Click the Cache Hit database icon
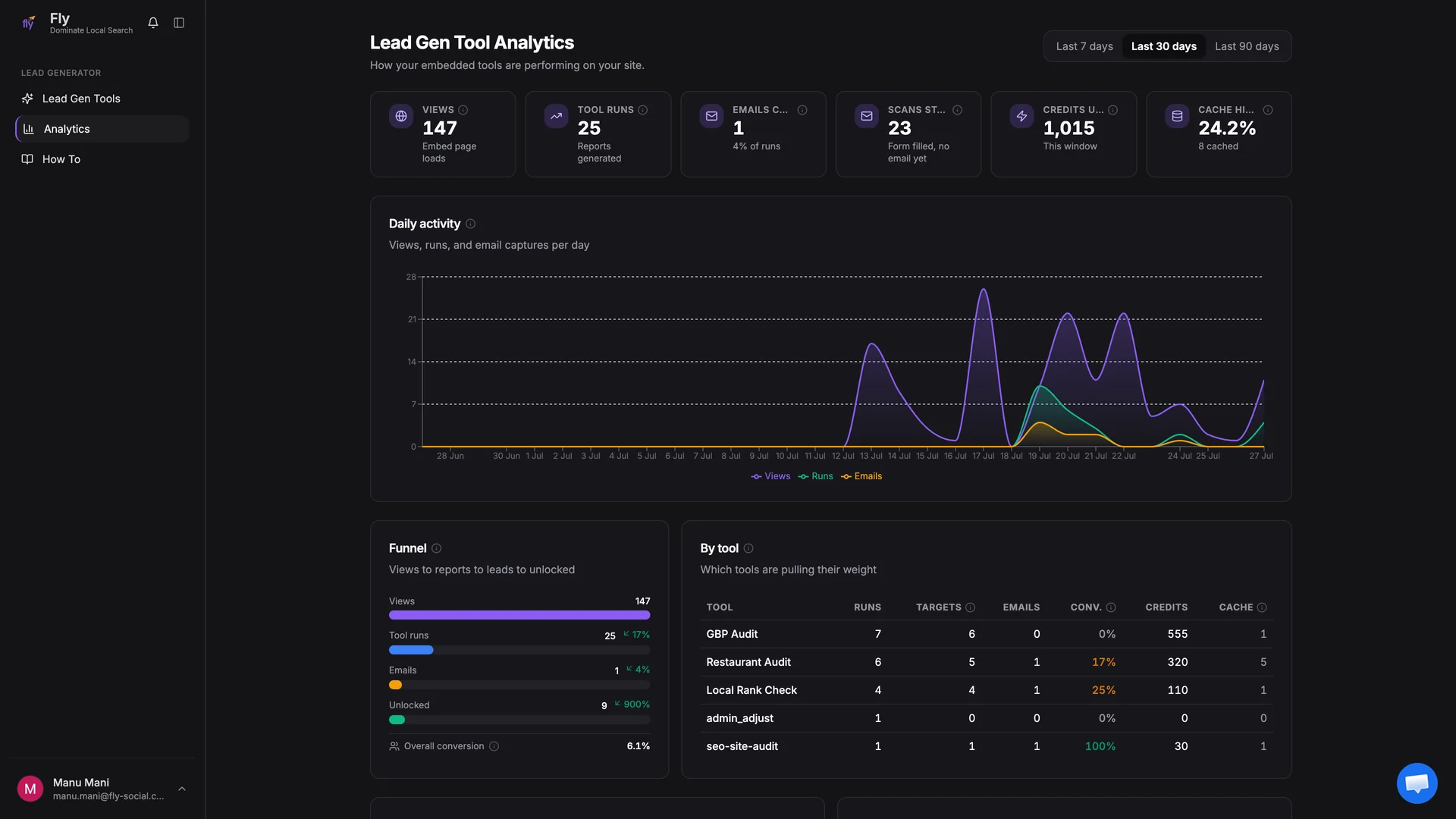This screenshot has height=819, width=1456. point(1177,116)
